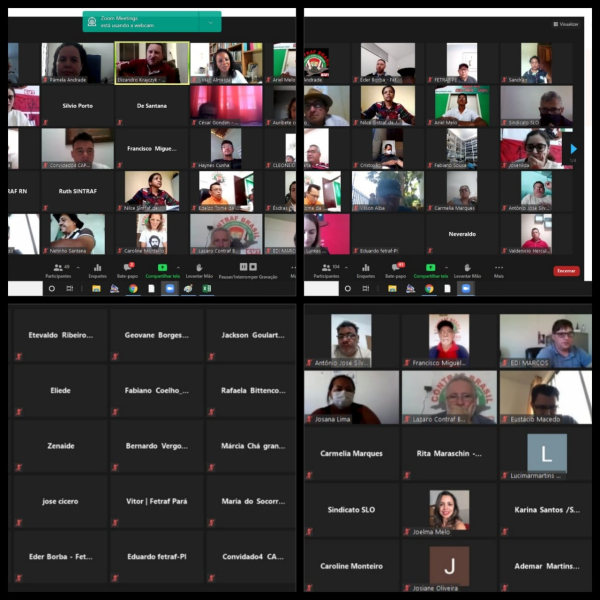Image resolution: width=600 pixels, height=600 pixels.
Task: Select the Eliede participant tile
Action: [x=60, y=391]
